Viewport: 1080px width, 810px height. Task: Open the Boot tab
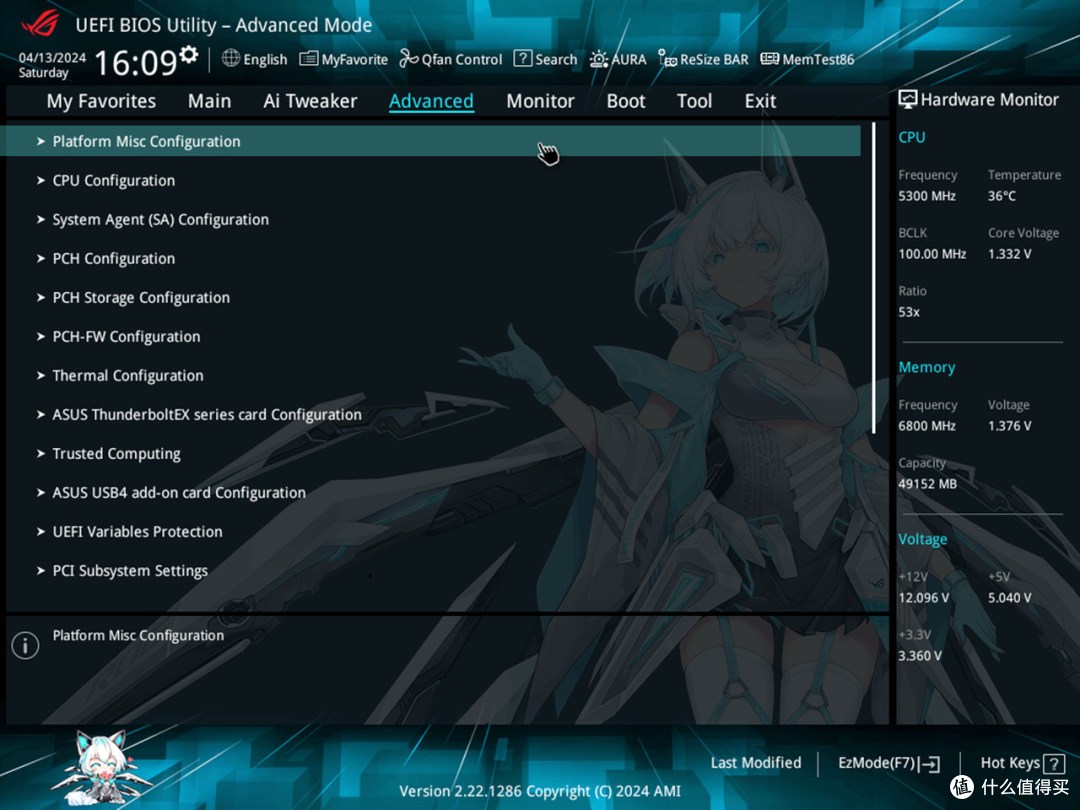coord(625,101)
